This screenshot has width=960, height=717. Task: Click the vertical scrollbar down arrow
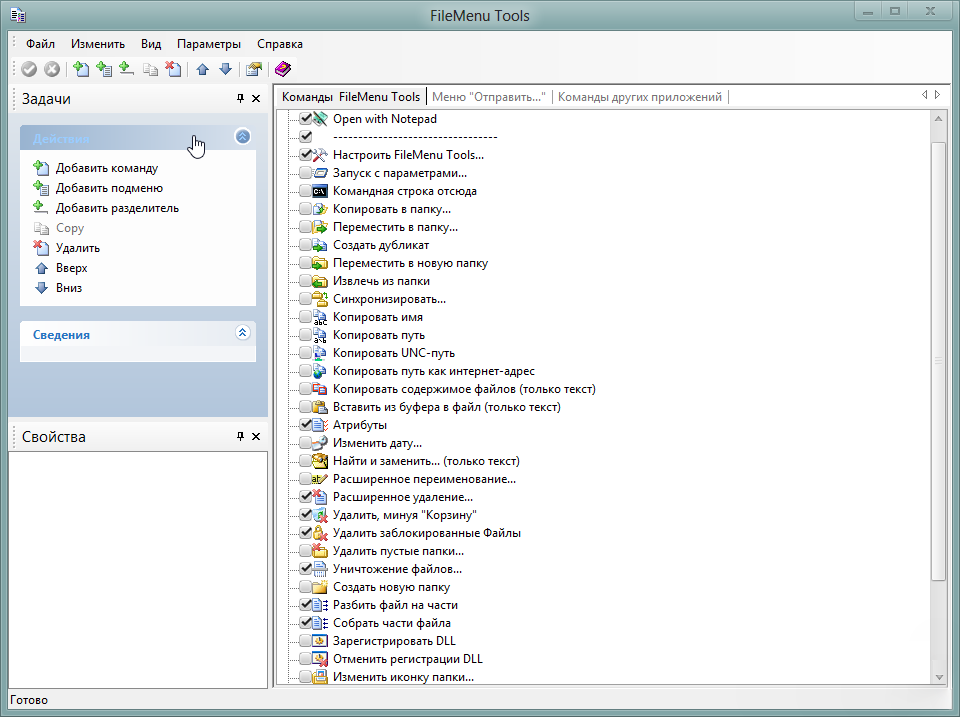pos(938,677)
